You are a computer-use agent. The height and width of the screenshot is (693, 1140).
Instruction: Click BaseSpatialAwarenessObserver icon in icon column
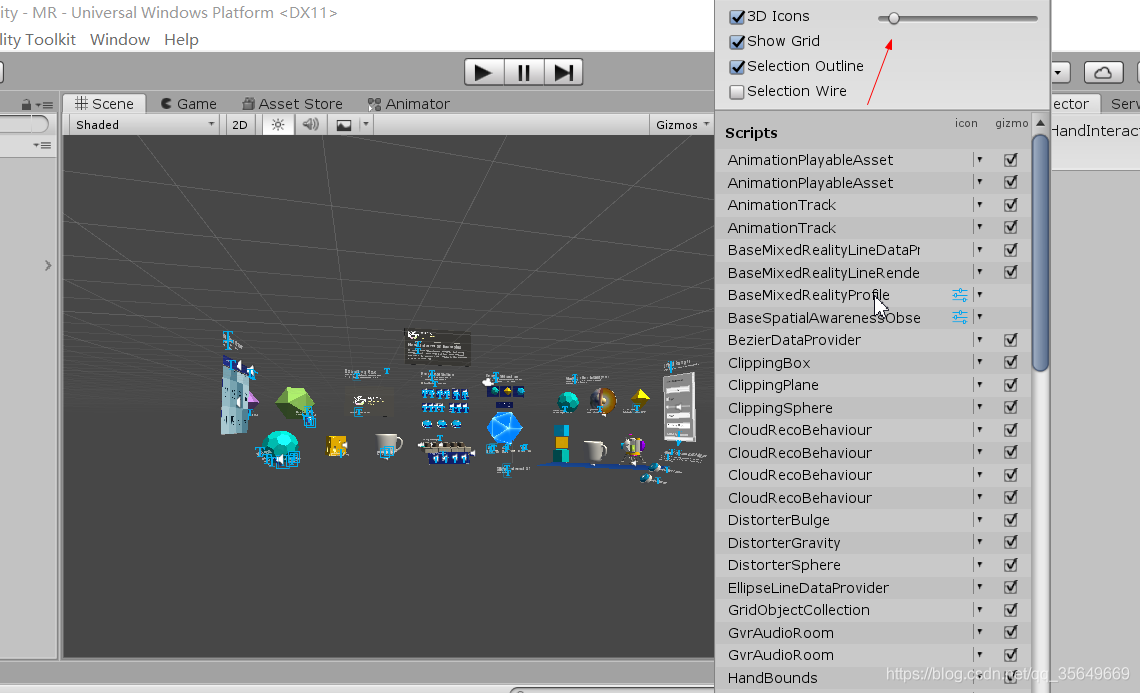pos(960,317)
